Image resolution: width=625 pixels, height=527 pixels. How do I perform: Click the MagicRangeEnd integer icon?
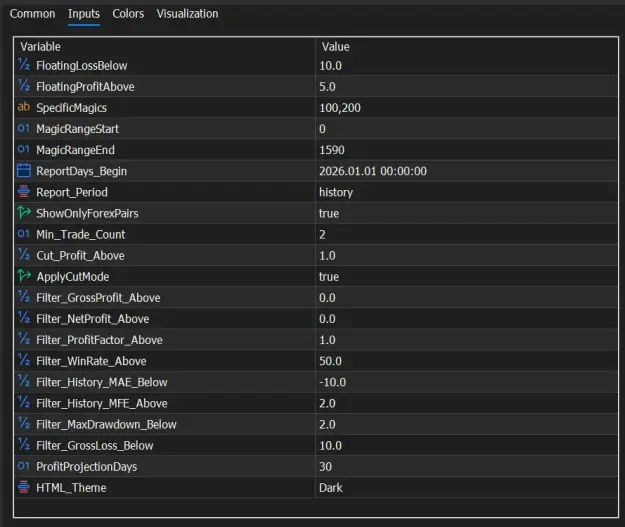24,149
